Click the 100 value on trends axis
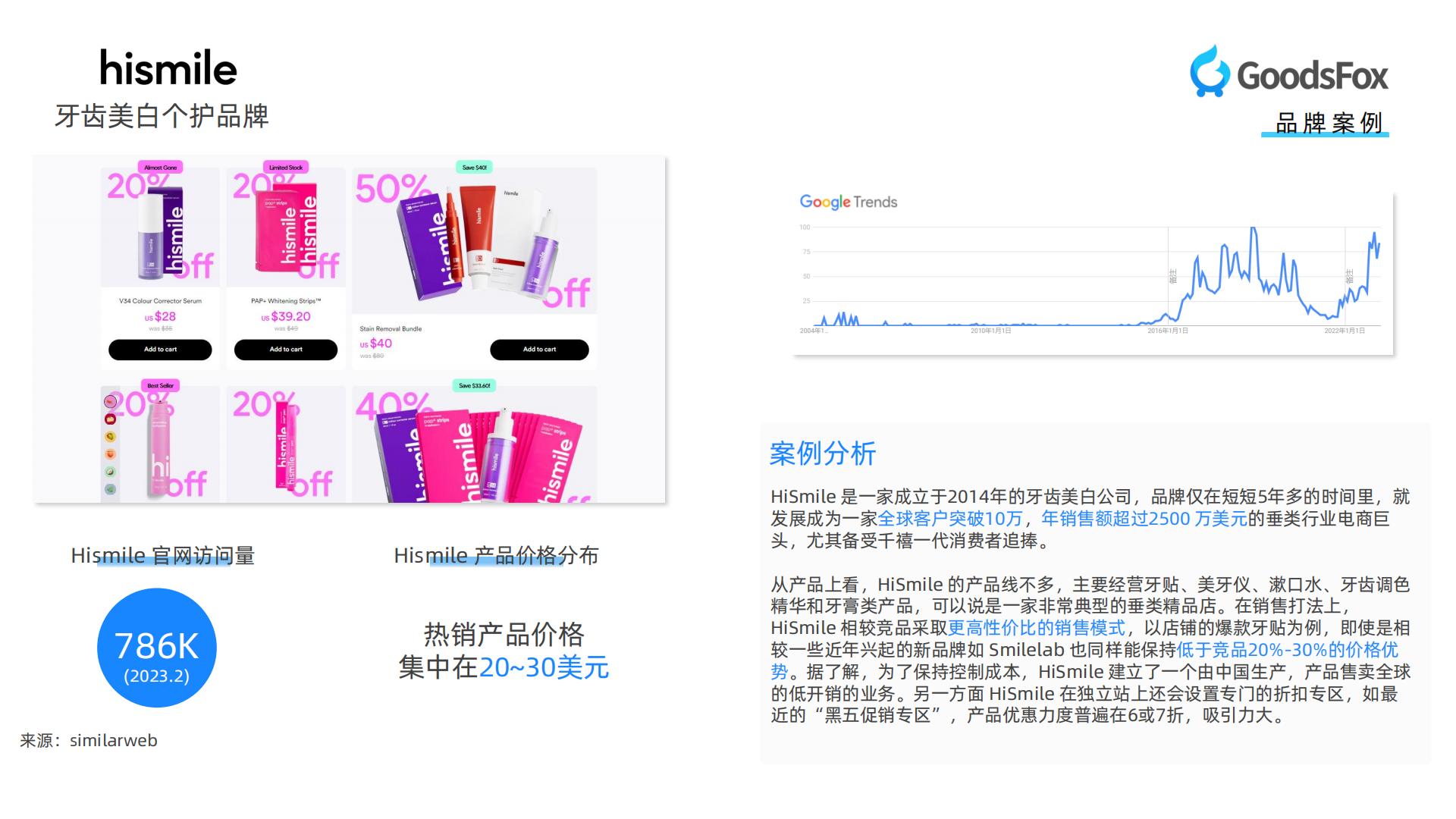This screenshot has width=1456, height=819. [805, 227]
